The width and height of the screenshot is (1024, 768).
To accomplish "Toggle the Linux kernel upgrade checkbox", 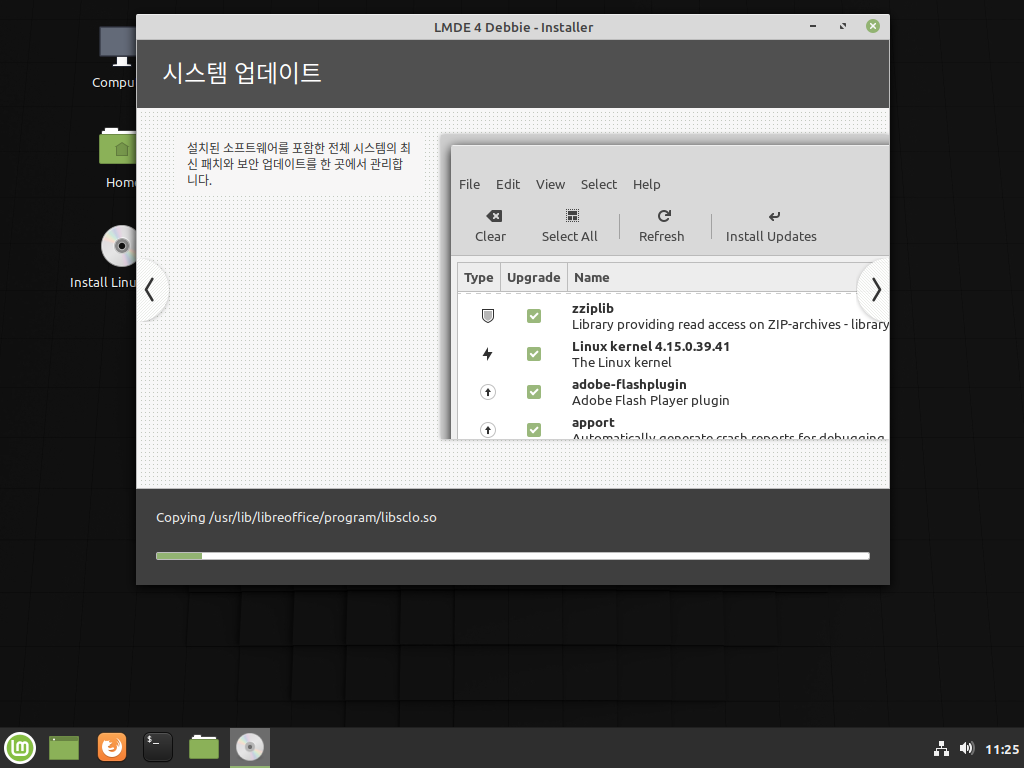I will [x=534, y=354].
